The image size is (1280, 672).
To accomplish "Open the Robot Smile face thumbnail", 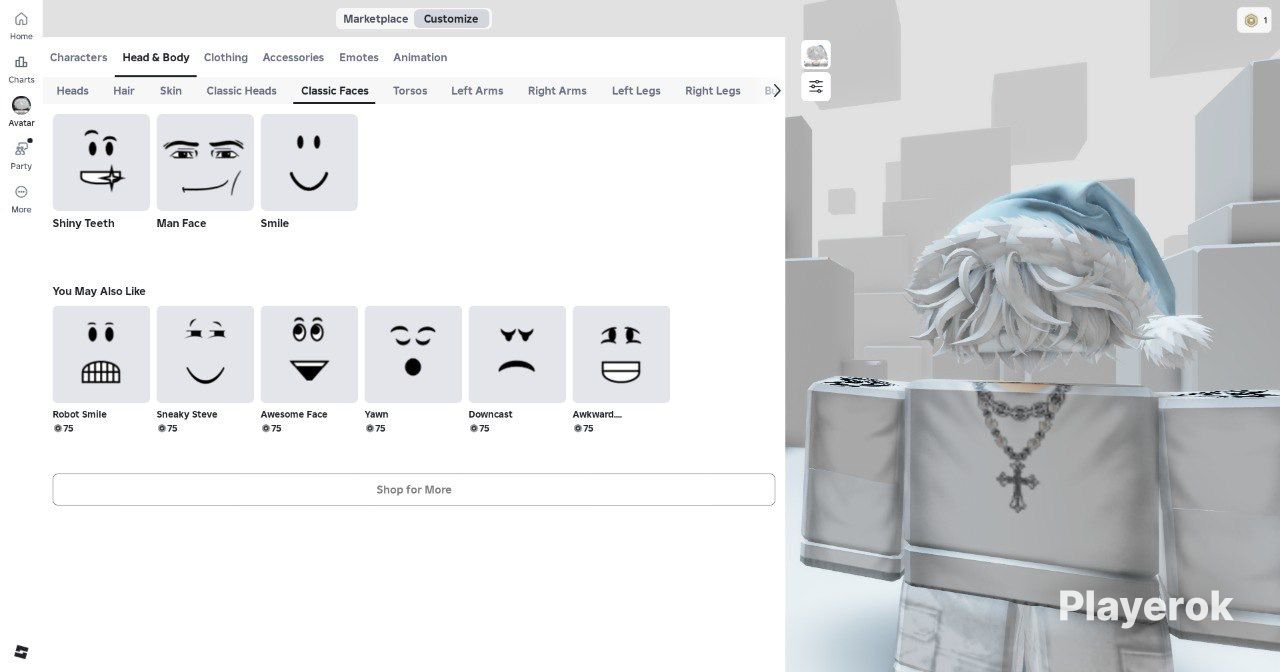I will click(x=101, y=354).
